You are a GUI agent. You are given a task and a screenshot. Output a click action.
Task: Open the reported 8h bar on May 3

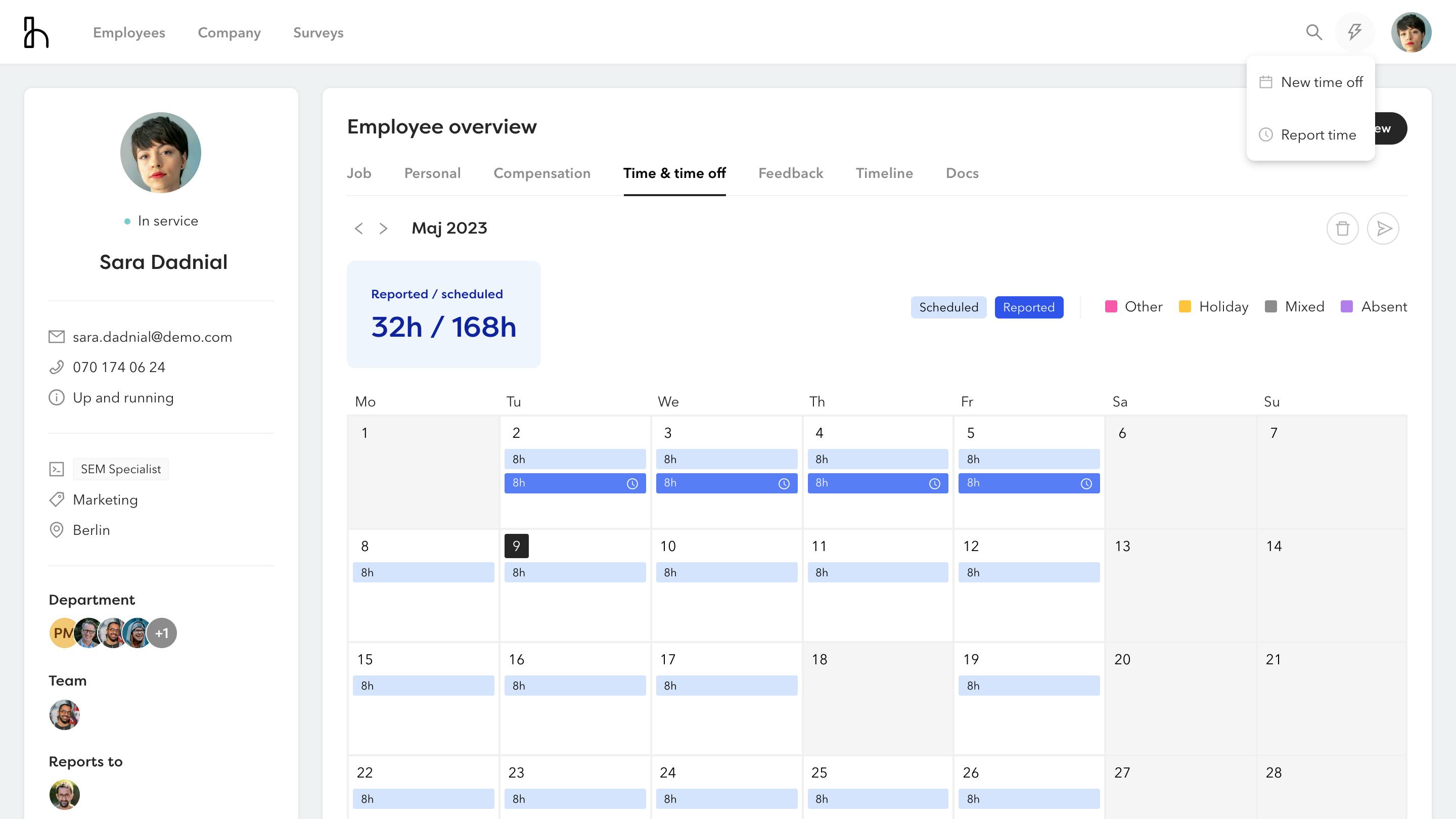726,483
